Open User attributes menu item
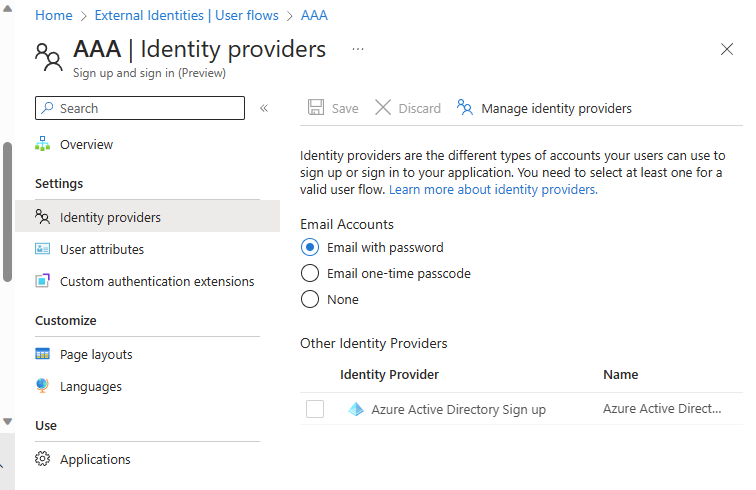This screenshot has width=756, height=490. pos(102,249)
